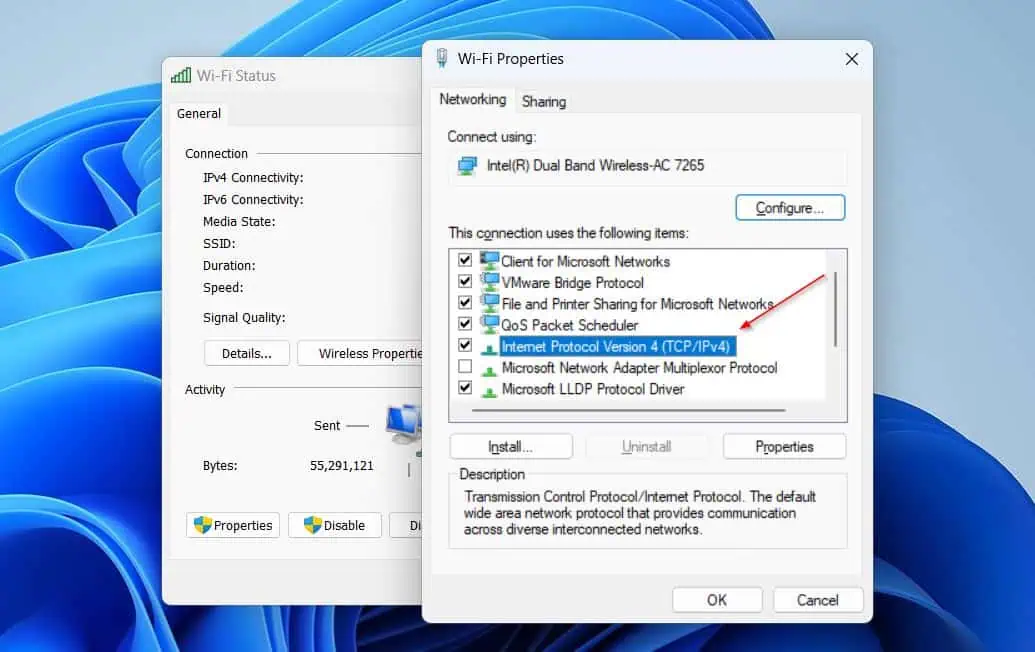The height and width of the screenshot is (652, 1035).
Task: Click the 55,291,121 bytes sent value
Action: pos(341,465)
